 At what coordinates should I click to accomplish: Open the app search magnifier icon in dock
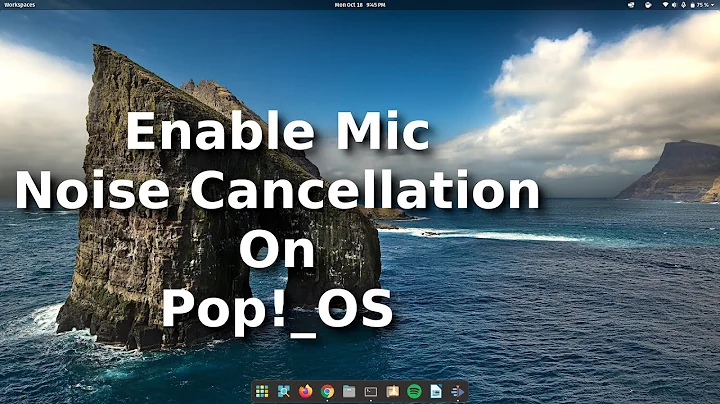click(x=284, y=391)
